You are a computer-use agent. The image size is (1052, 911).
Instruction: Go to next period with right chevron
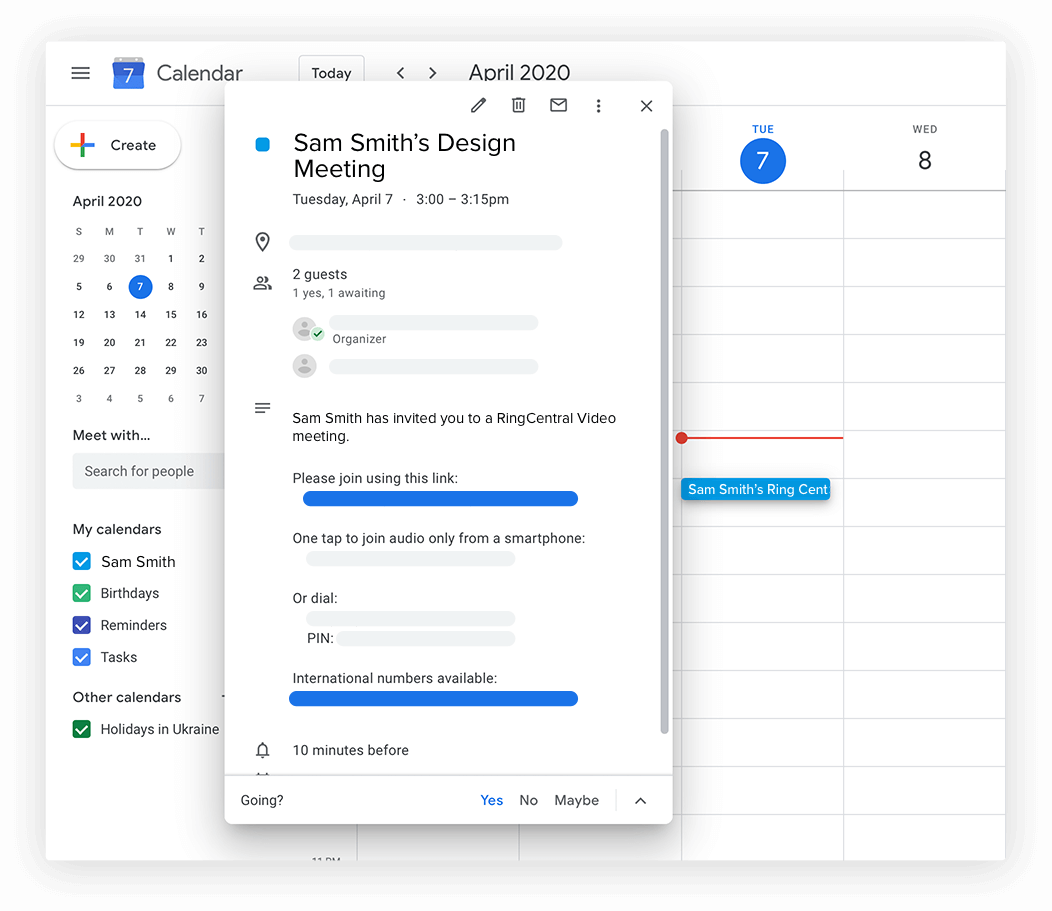point(432,73)
